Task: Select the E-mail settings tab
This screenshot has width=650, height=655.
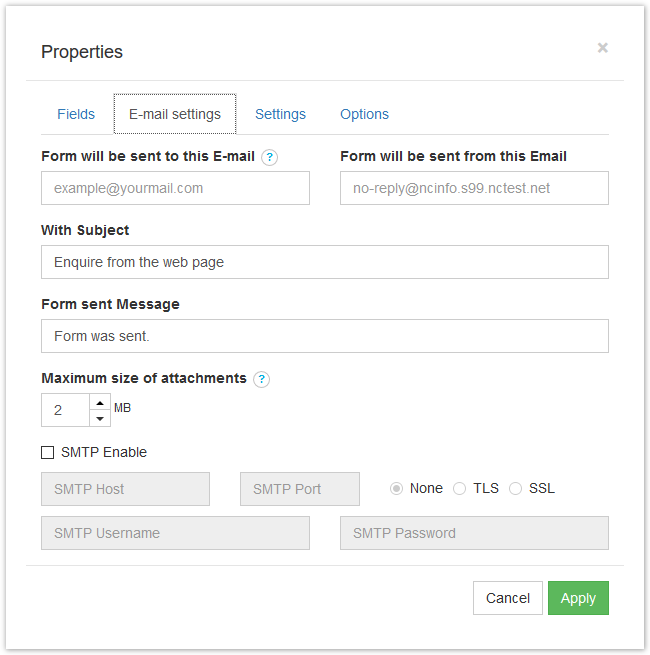Action: [x=175, y=114]
